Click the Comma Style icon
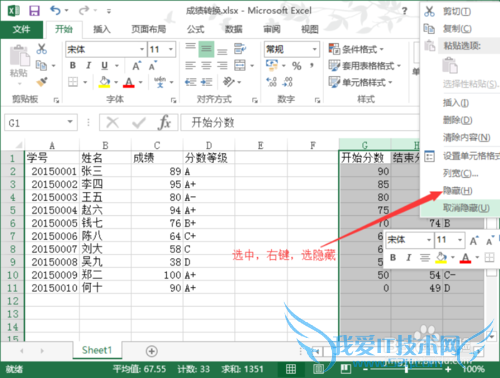The width and height of the screenshot is (500, 378). tap(312, 65)
